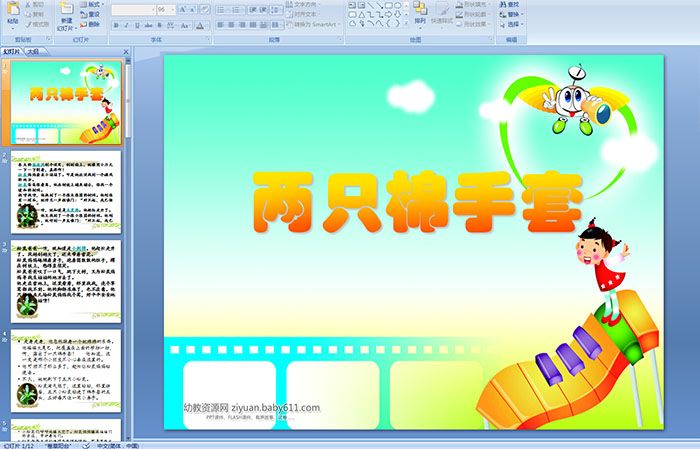
Task: Open Shape Outline (形状轮廓) color menu
Action: (473, 14)
